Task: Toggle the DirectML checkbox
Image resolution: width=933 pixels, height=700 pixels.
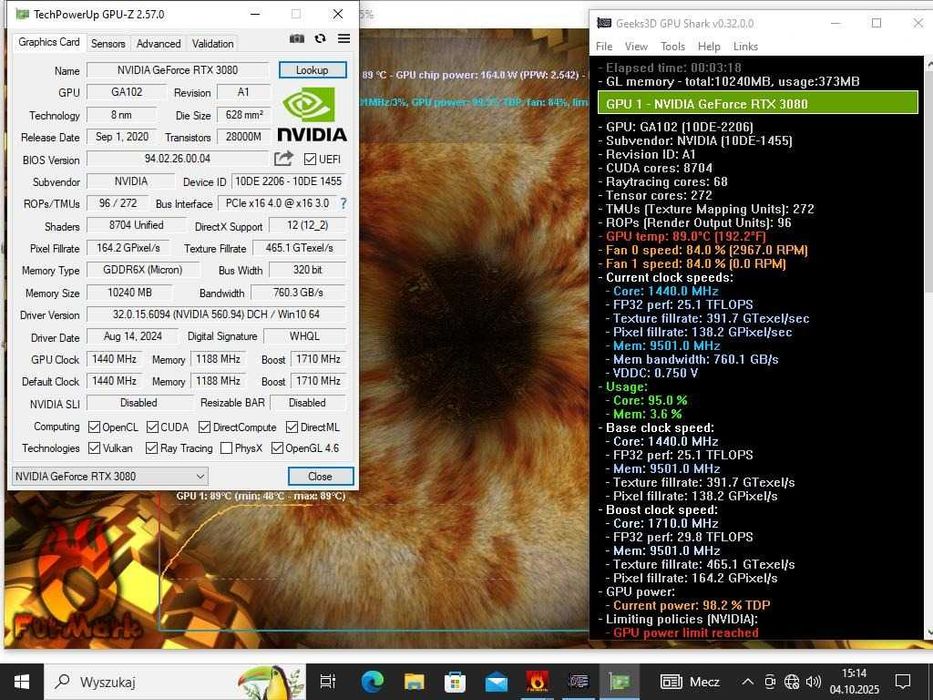Action: click(292, 427)
